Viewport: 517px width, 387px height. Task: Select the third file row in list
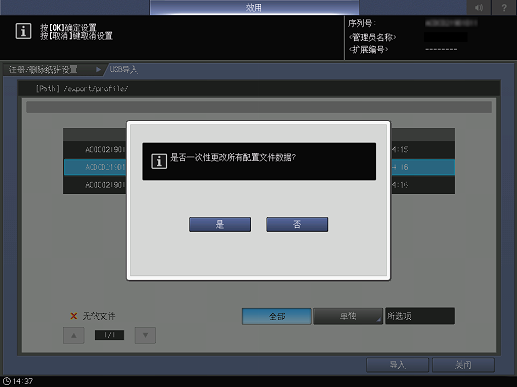[259, 185]
